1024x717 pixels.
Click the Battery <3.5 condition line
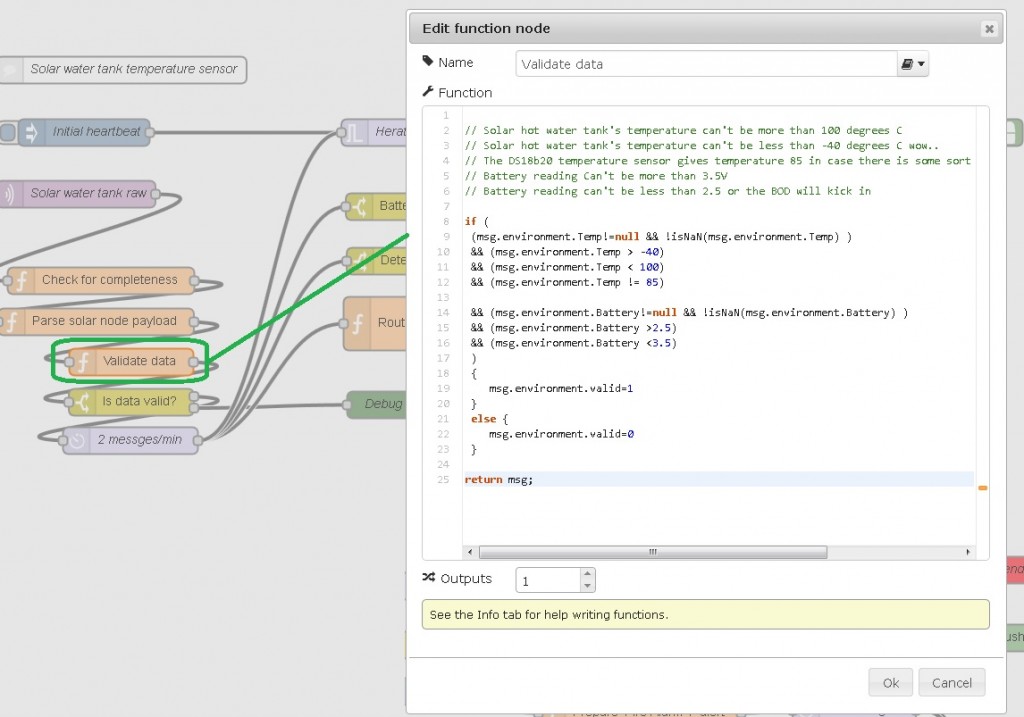[x=573, y=343]
